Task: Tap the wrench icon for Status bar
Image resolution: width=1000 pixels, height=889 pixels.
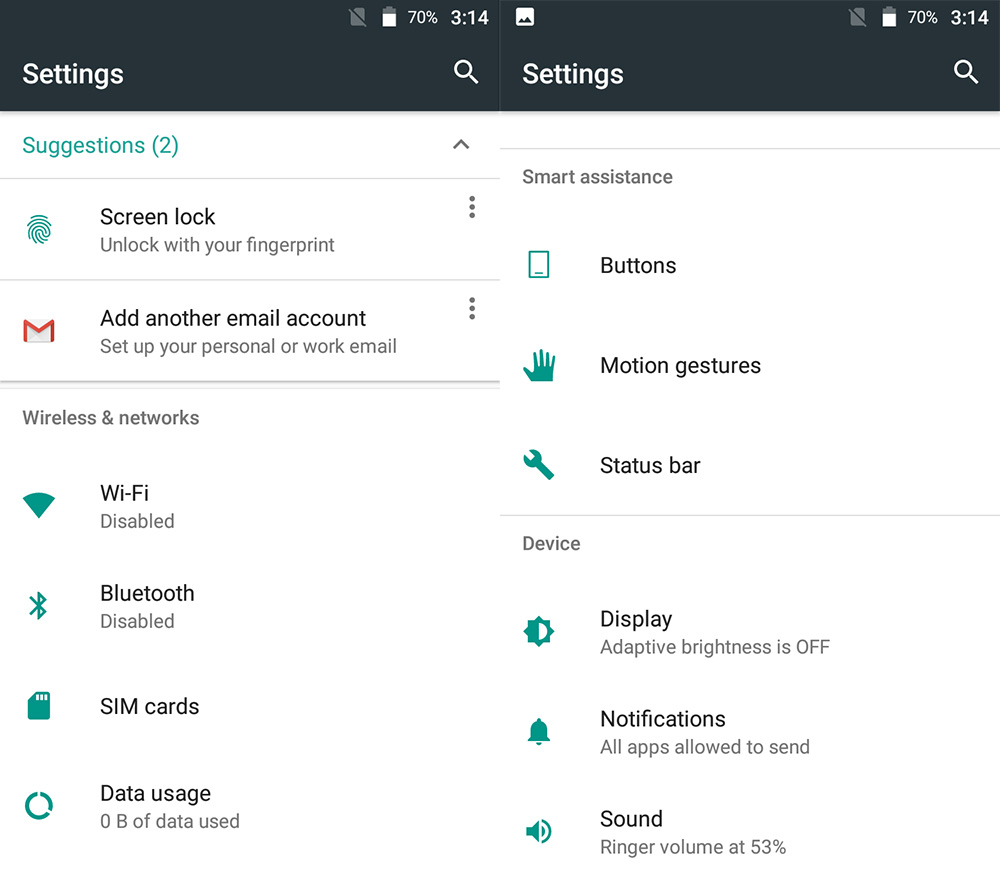Action: 539,465
